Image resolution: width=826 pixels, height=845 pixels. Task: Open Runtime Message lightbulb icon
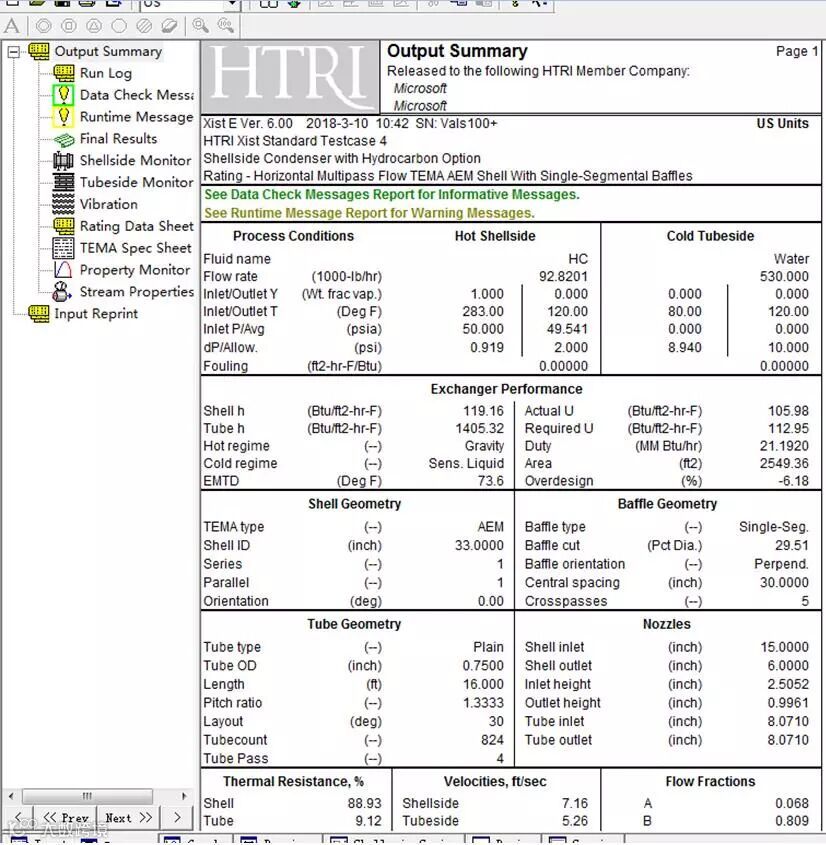click(x=64, y=117)
